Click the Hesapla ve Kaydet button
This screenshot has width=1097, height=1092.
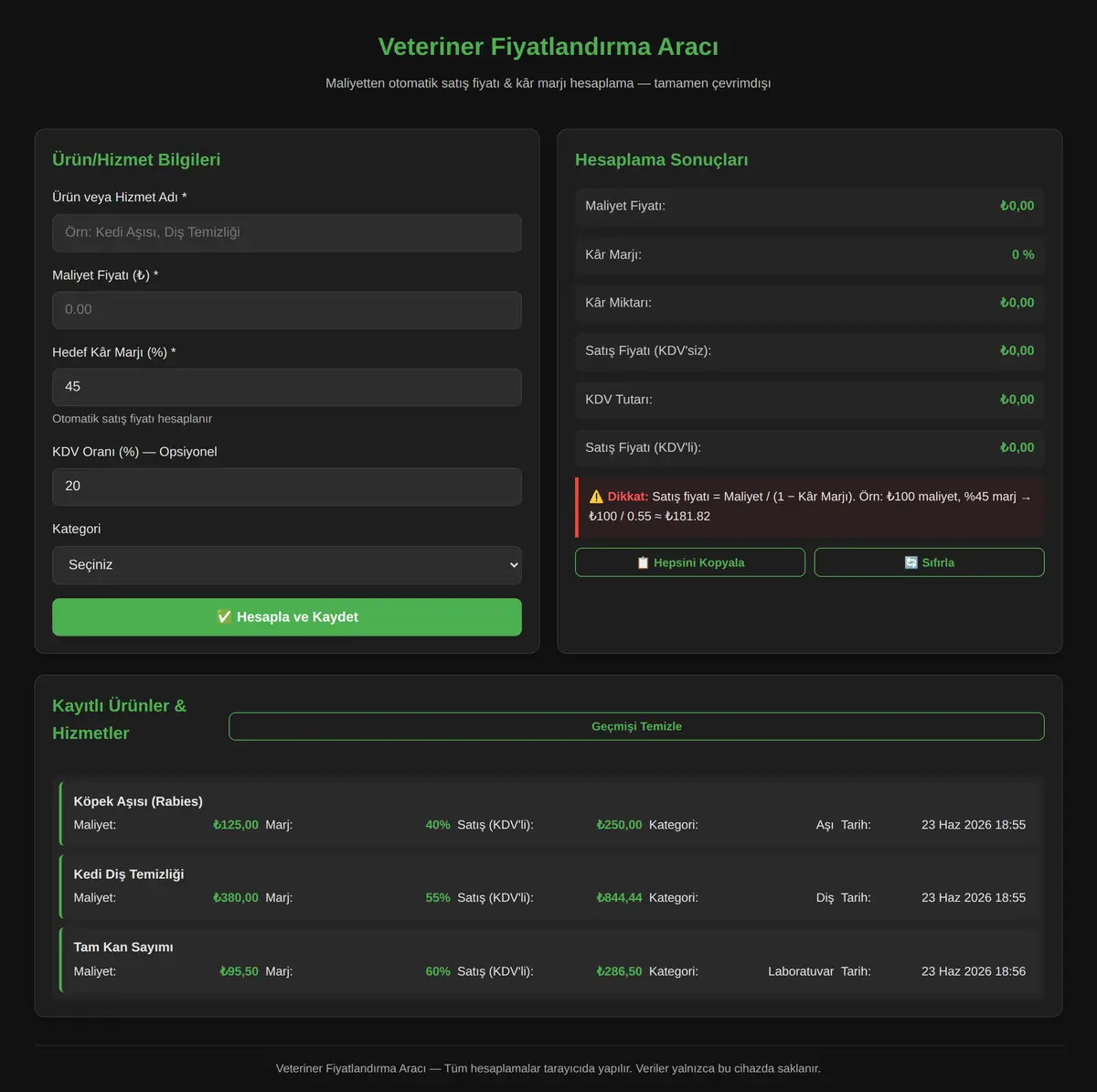pyautogui.click(x=287, y=617)
